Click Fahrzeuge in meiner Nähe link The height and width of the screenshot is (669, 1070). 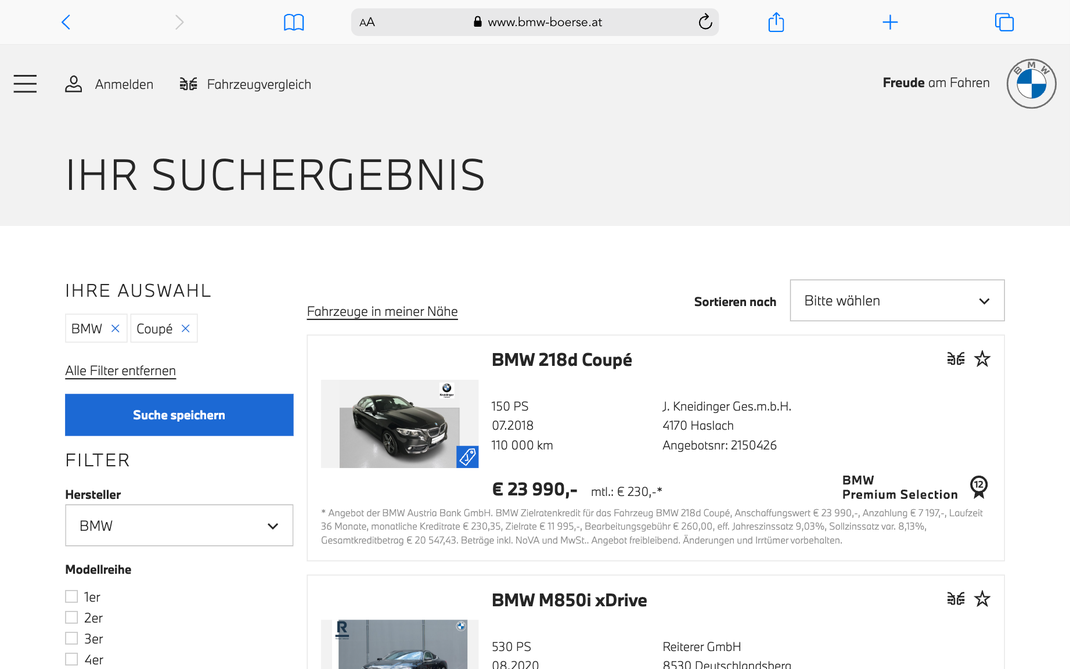click(x=382, y=311)
